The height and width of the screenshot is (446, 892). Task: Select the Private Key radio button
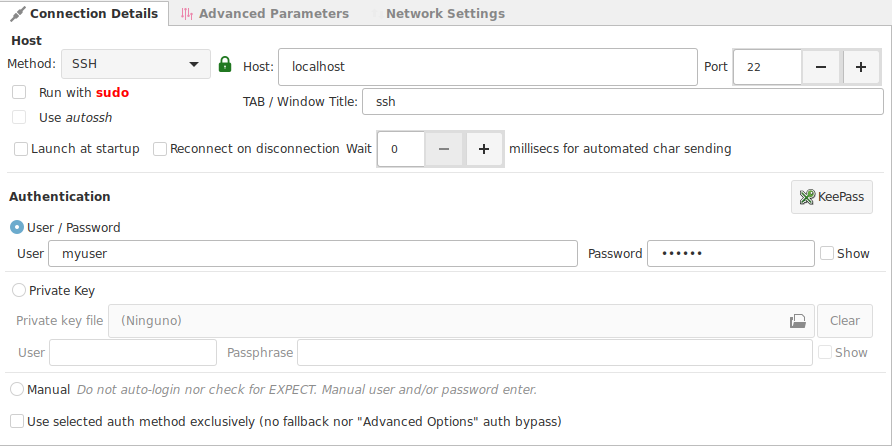pos(19,290)
